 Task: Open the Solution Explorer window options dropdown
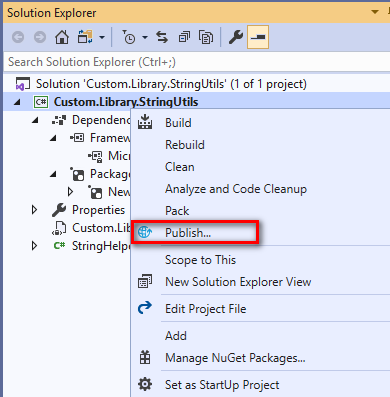pos(375,12)
